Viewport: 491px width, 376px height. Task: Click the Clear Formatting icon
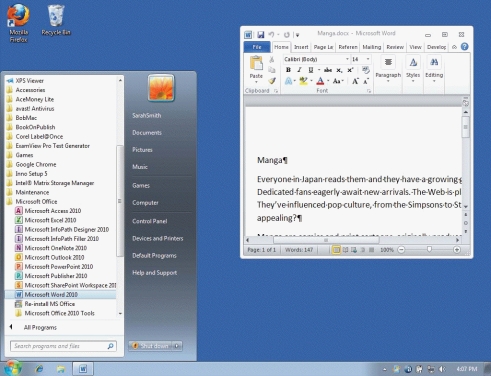pos(366,70)
